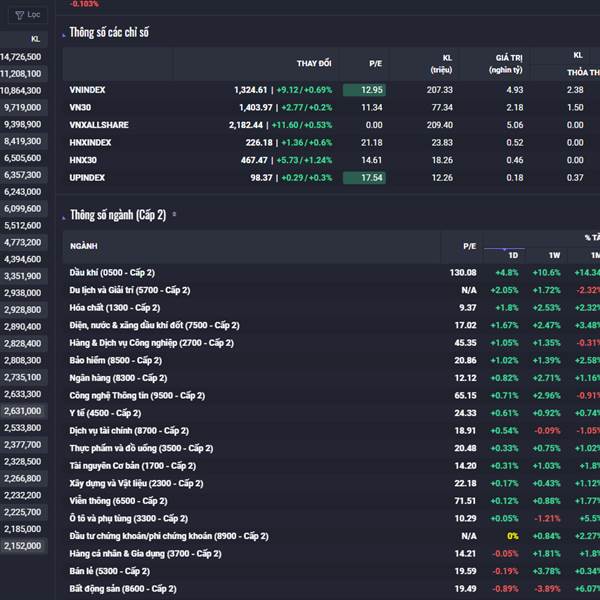The width and height of the screenshot is (600, 600).
Task: Select the Dịch vụ tài chính sector row
Action: point(331,431)
